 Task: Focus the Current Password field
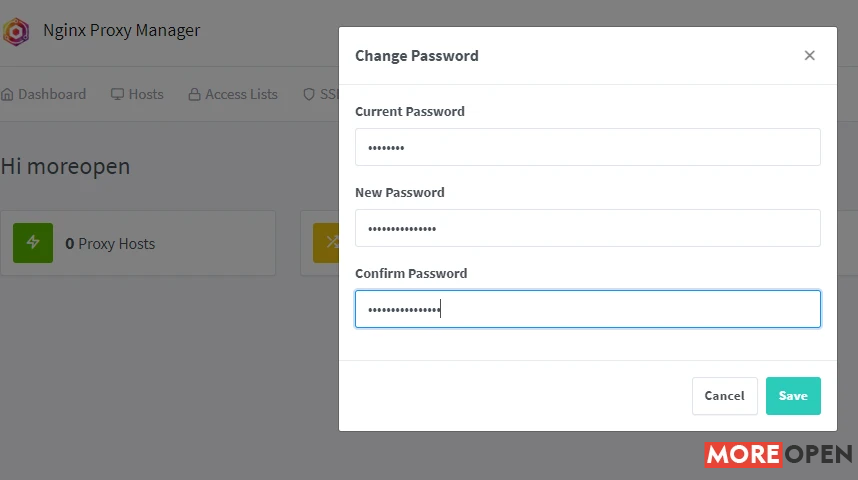(588, 147)
